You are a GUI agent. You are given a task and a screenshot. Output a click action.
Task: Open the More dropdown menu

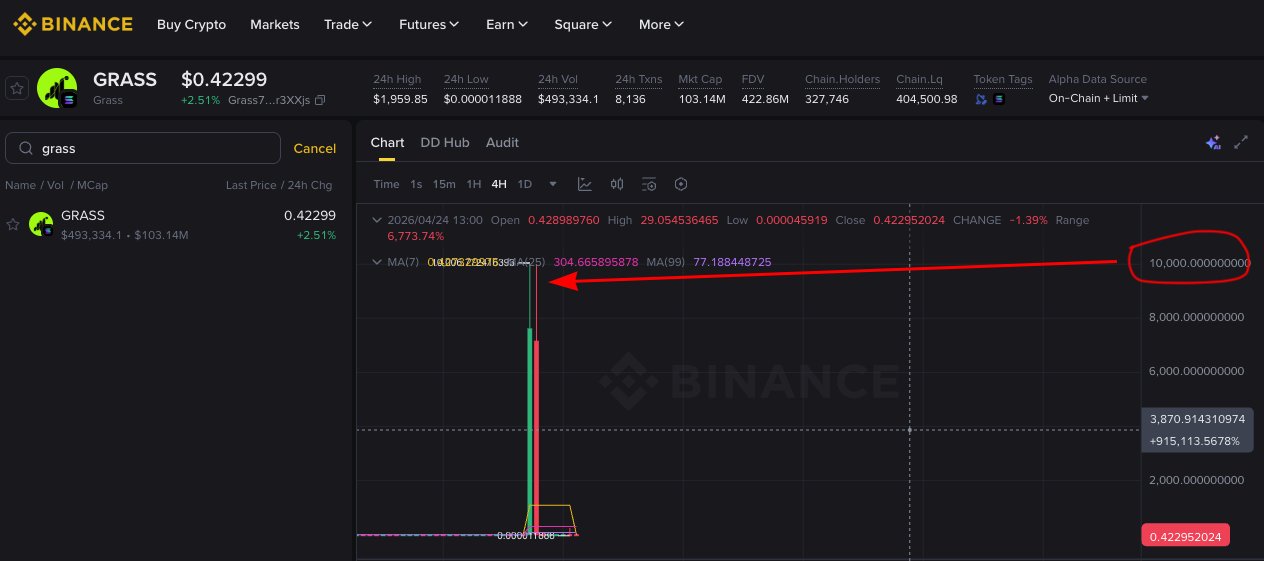coord(661,24)
